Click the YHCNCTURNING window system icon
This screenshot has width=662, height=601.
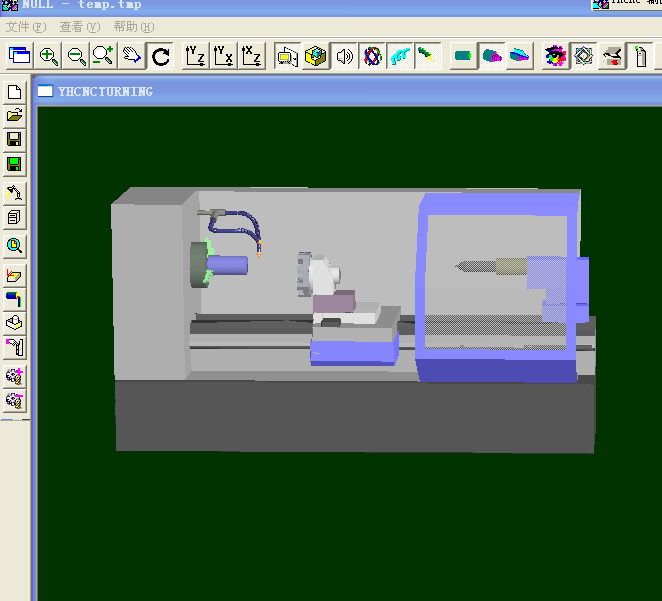point(45,91)
